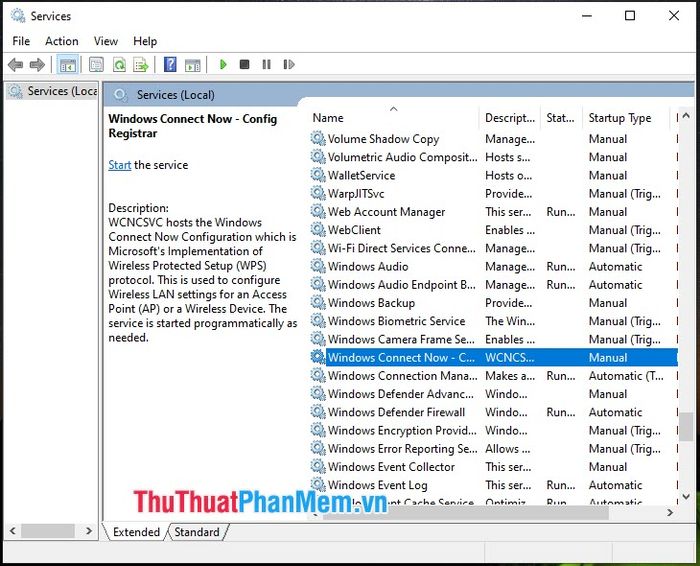The image size is (700, 566).
Task: Select the Windows Connection Mana... row
Action: 494,375
